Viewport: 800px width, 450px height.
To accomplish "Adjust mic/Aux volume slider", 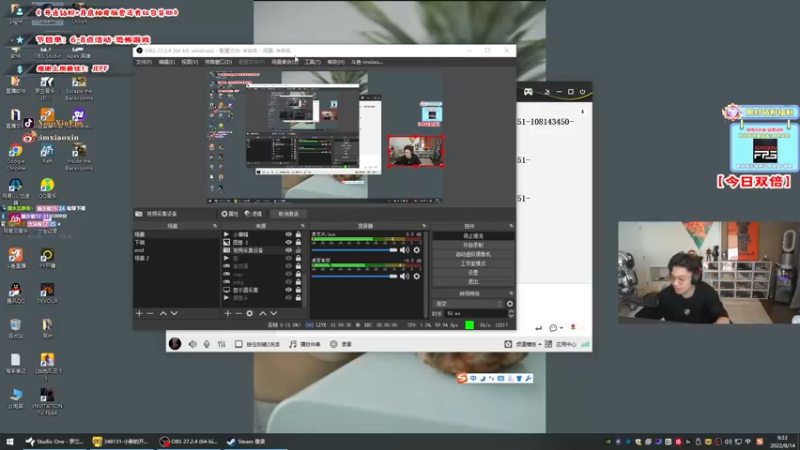I will (355, 250).
